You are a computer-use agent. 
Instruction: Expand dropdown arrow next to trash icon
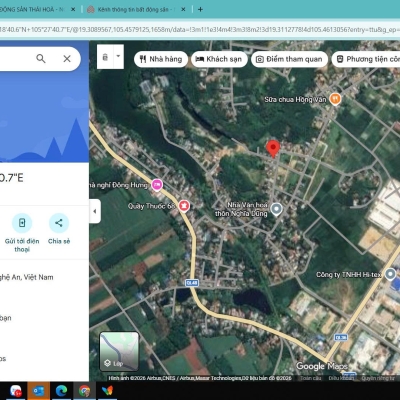pyautogui.click(x=118, y=56)
